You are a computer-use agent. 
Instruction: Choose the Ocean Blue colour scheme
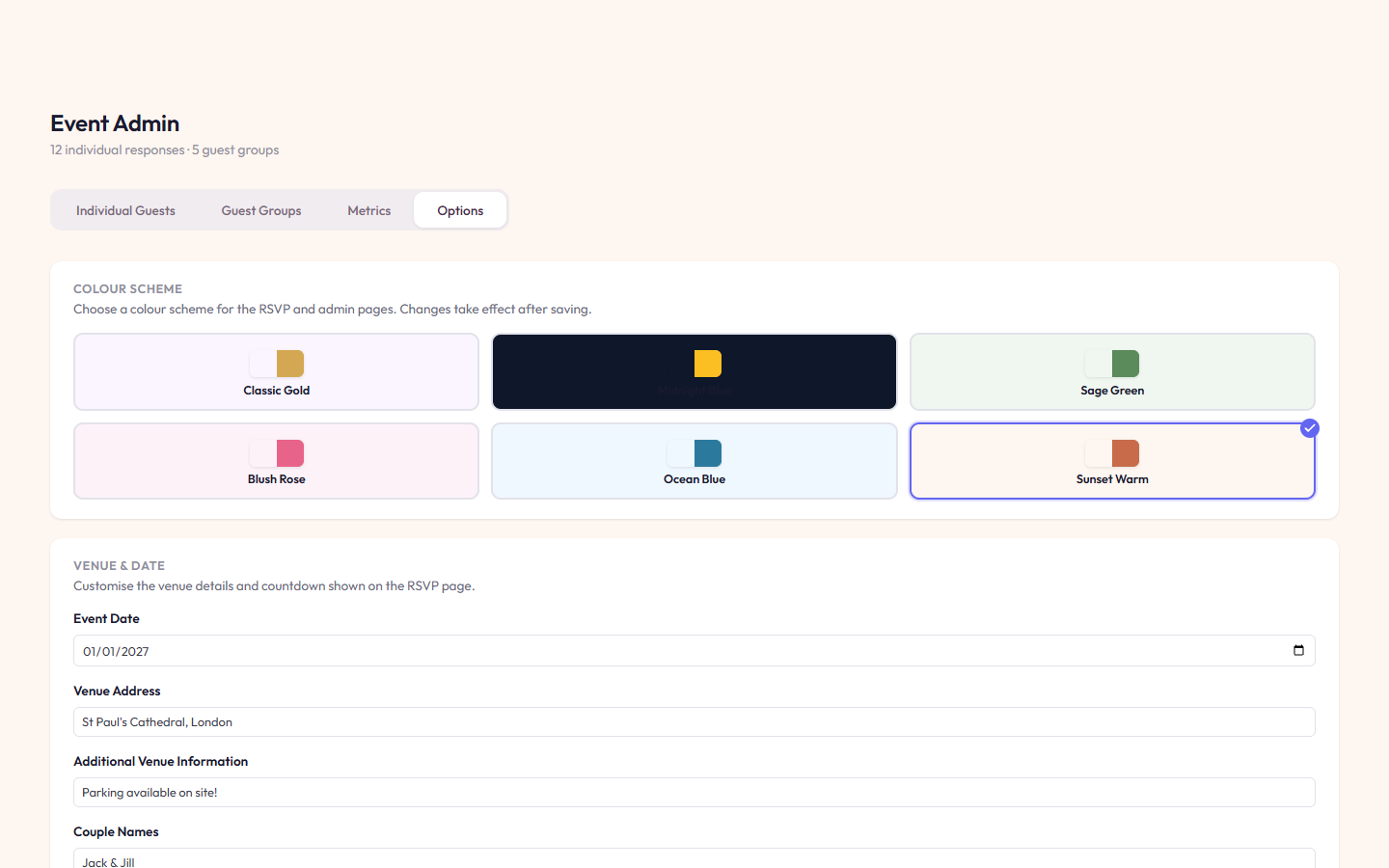694,461
